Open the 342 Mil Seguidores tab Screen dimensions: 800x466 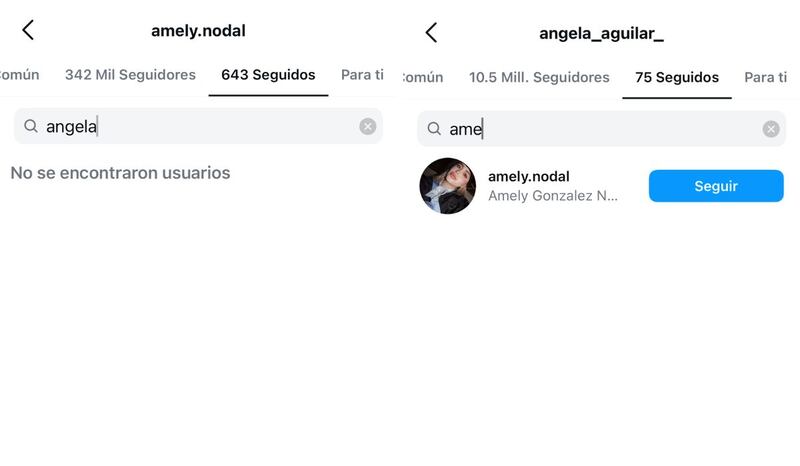130,75
